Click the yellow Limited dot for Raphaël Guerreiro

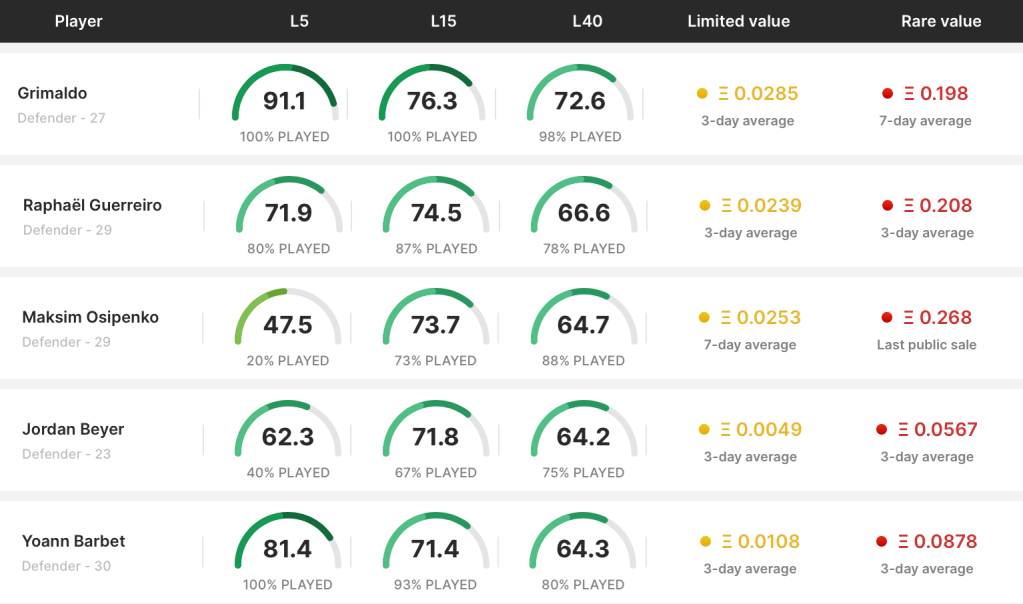point(705,206)
